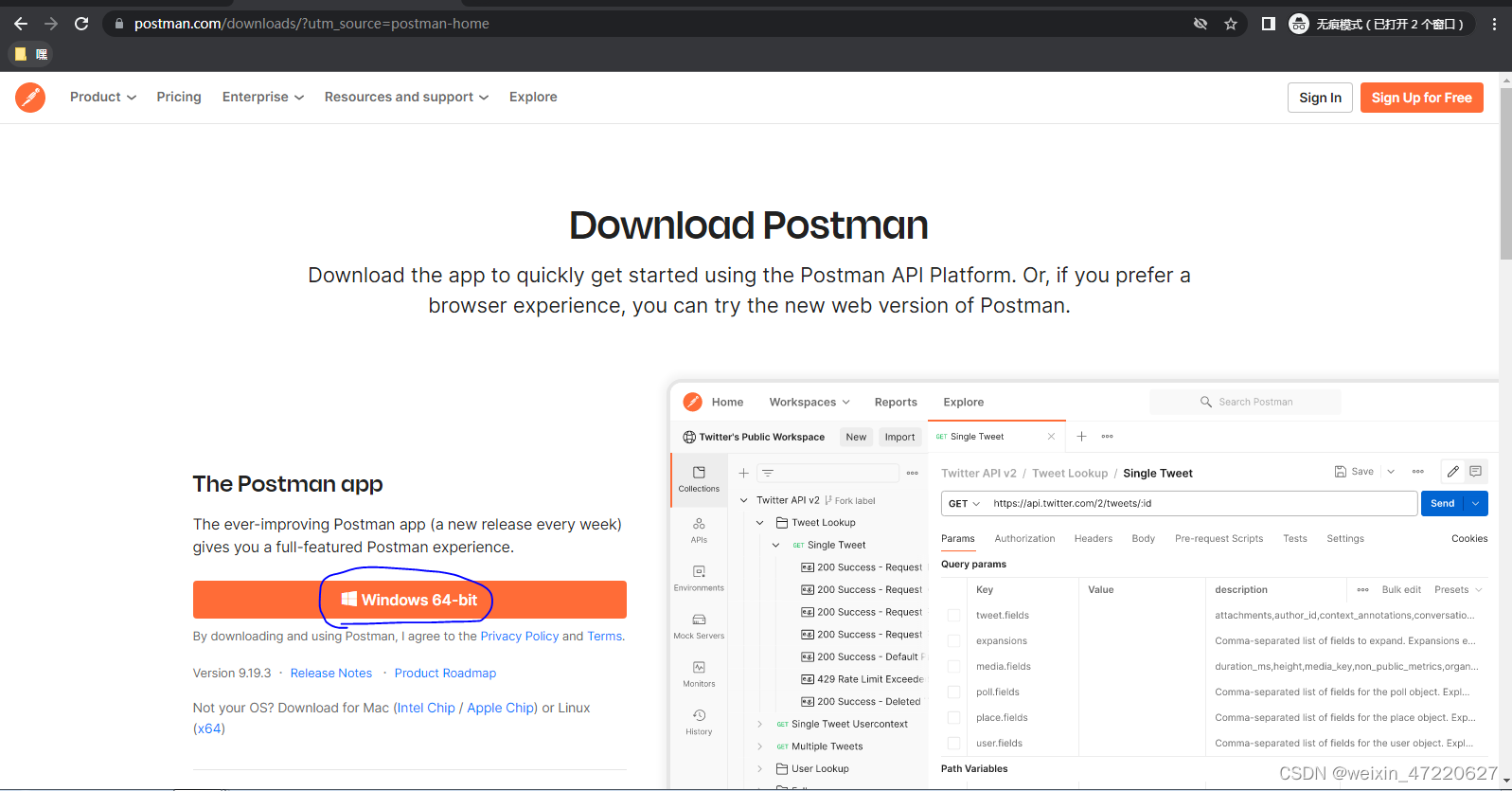Check the tweet.fields parameter checkbox
This screenshot has width=1512, height=791.
(954, 616)
